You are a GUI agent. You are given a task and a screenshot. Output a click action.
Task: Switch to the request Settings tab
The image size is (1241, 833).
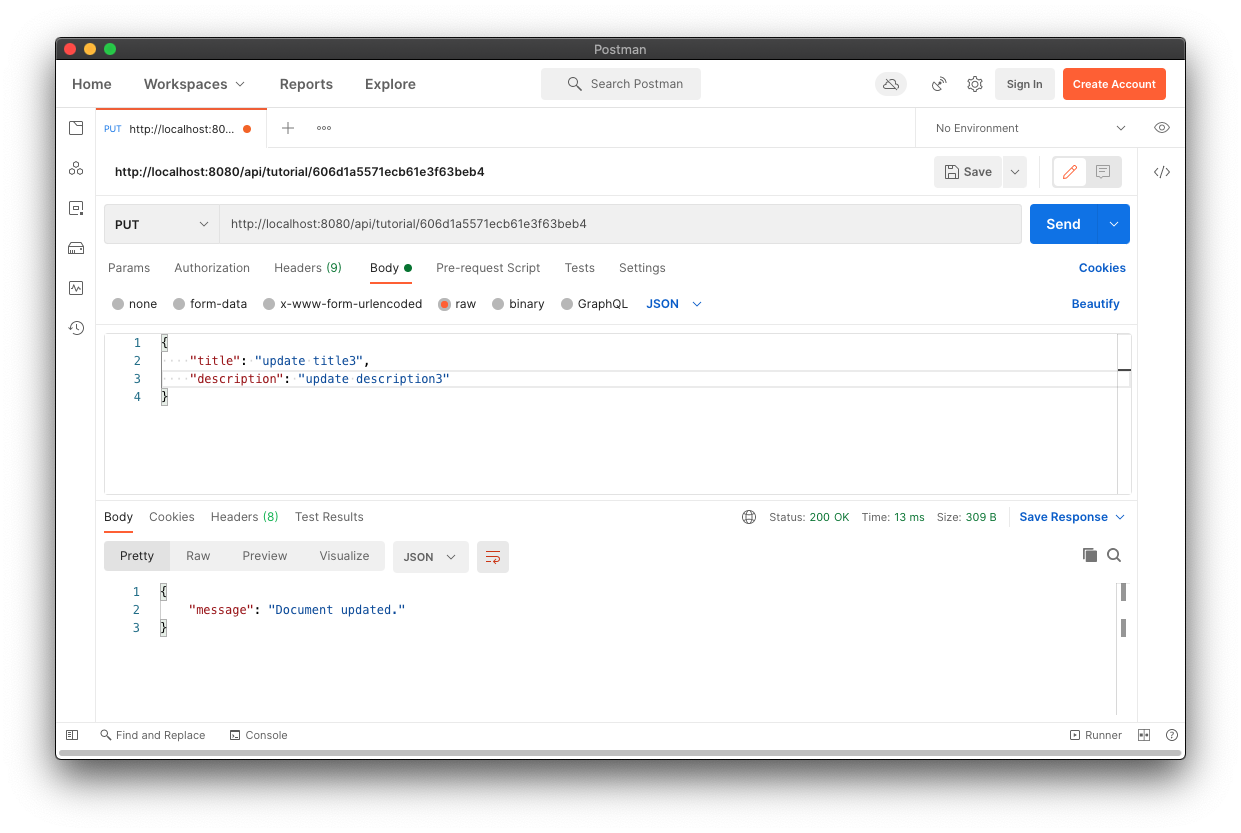[642, 268]
